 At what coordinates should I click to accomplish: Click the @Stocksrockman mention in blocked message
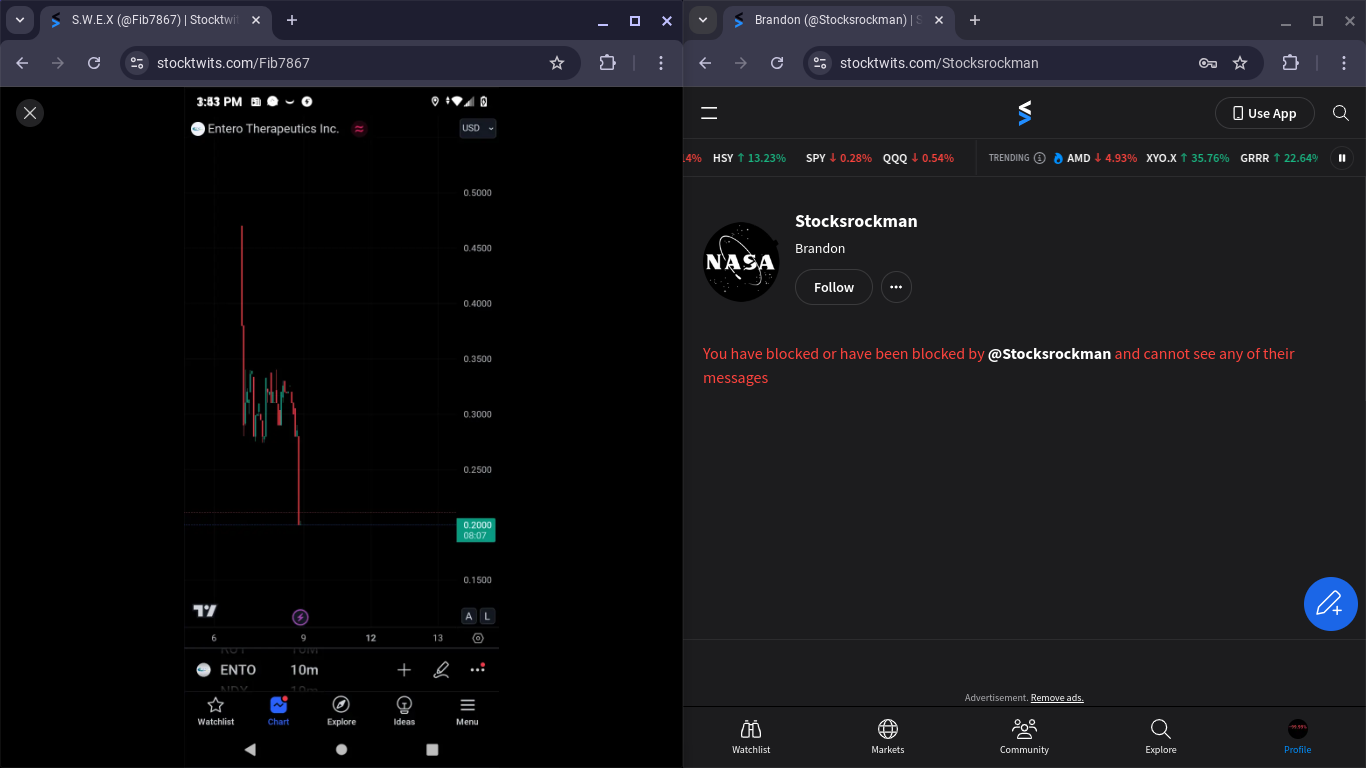(1049, 354)
